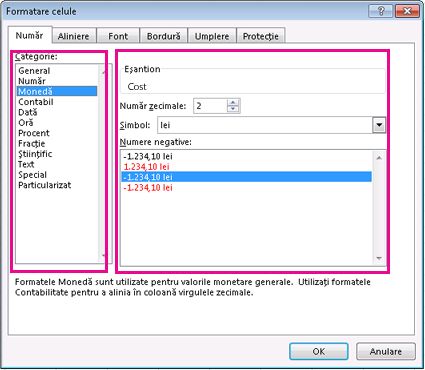Viewport: 425px width, 370px height.
Task: Click negative numbers list scroll down arrow
Action: (379, 258)
